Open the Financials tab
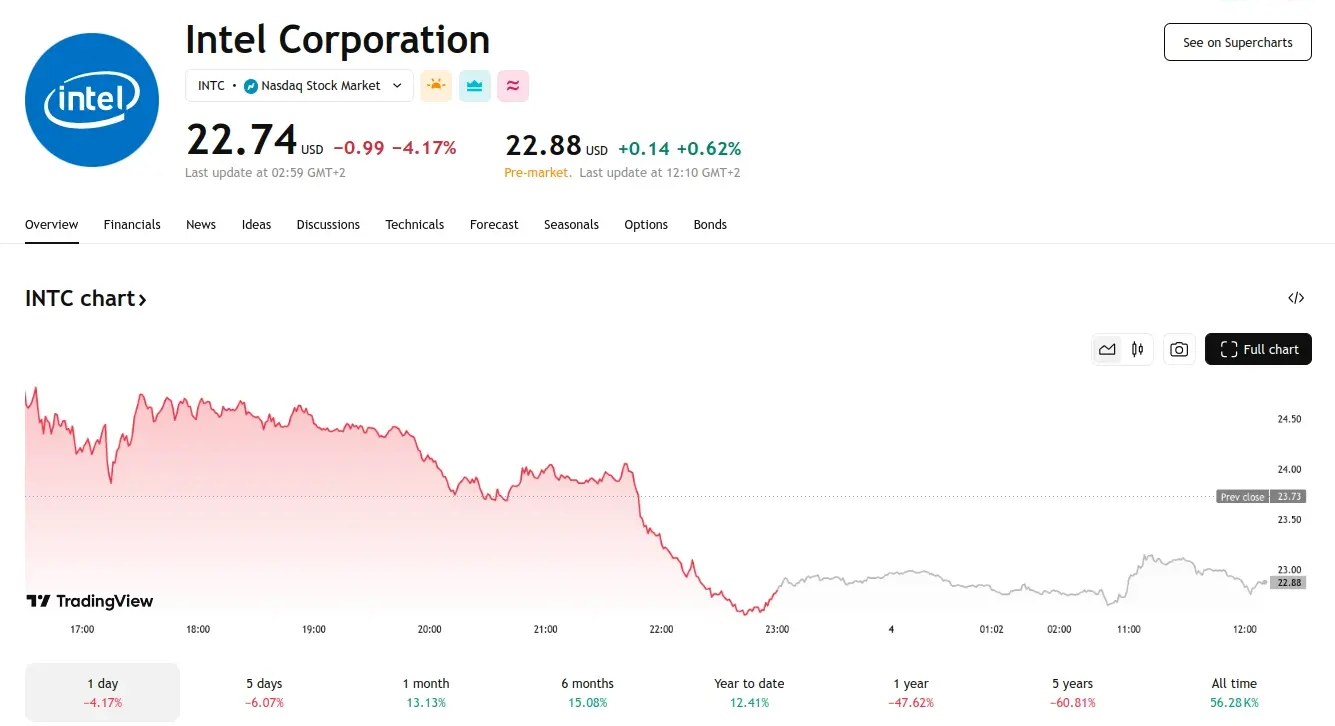The height and width of the screenshot is (726, 1335). point(132,225)
